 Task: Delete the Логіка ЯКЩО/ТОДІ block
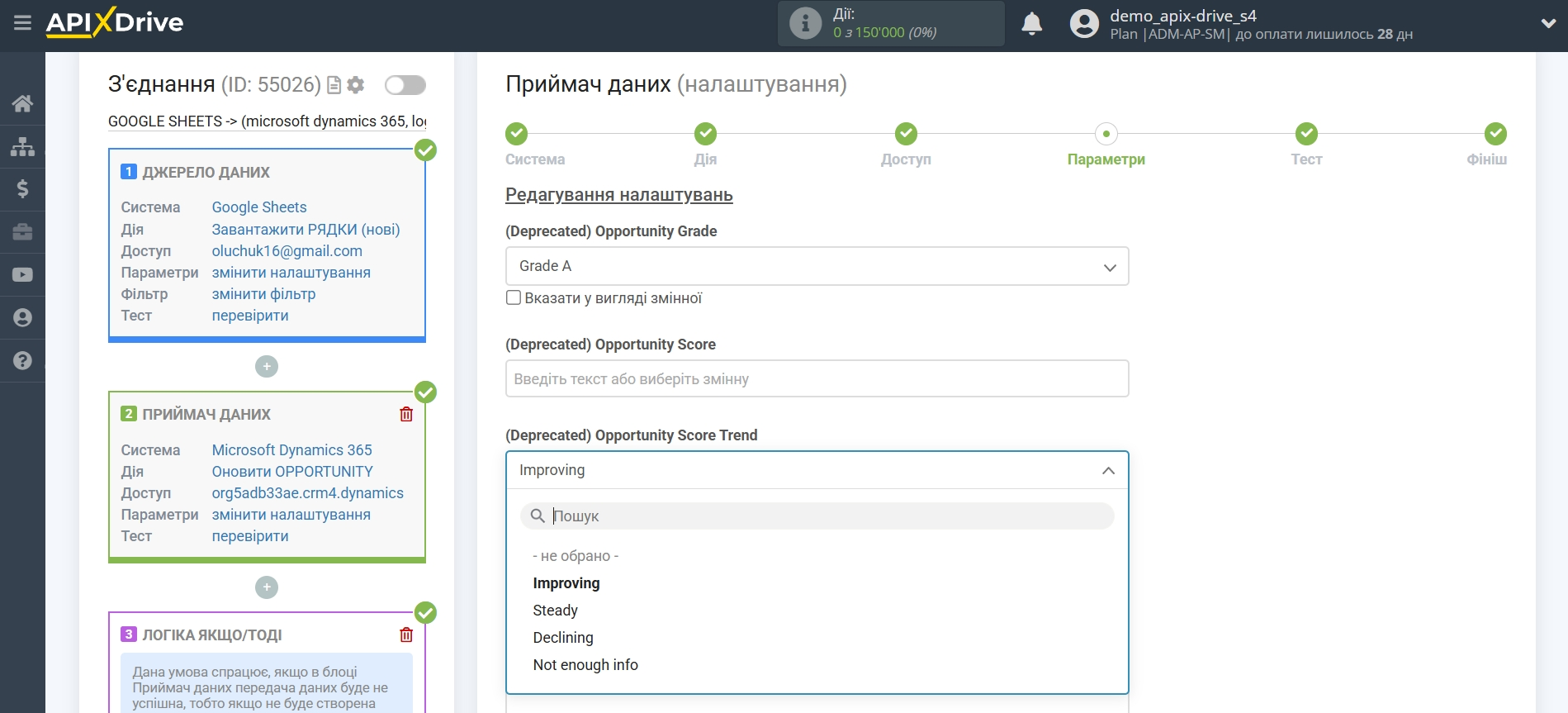click(x=406, y=635)
